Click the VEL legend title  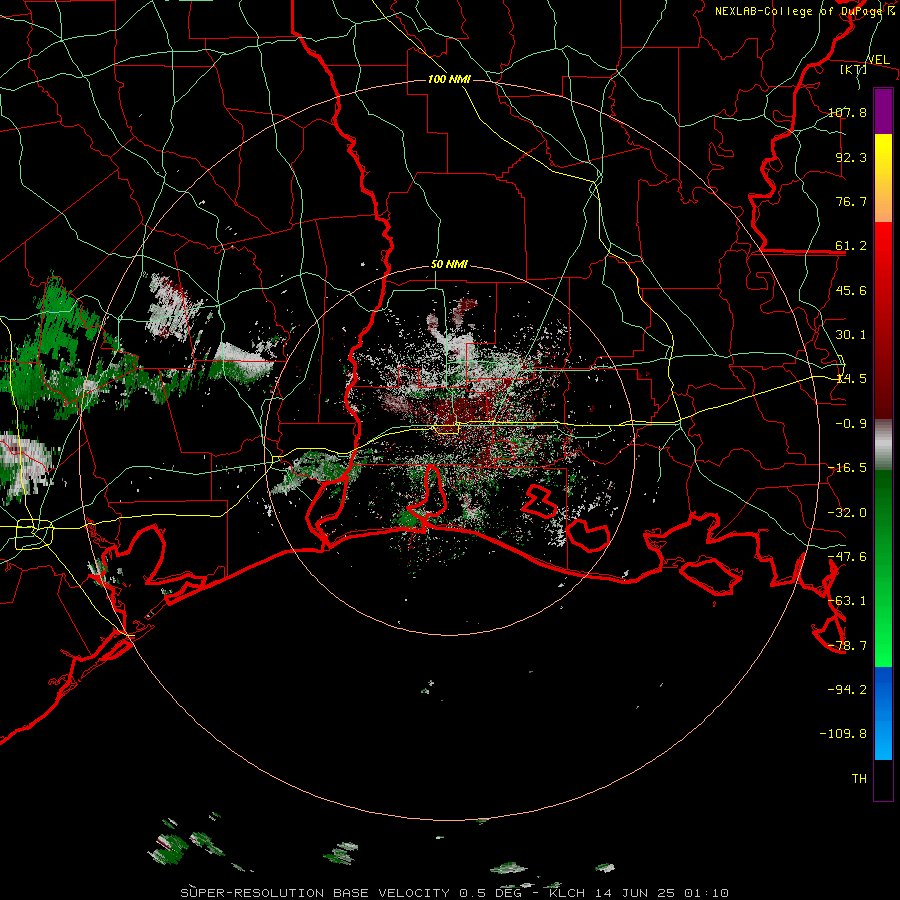point(878,60)
